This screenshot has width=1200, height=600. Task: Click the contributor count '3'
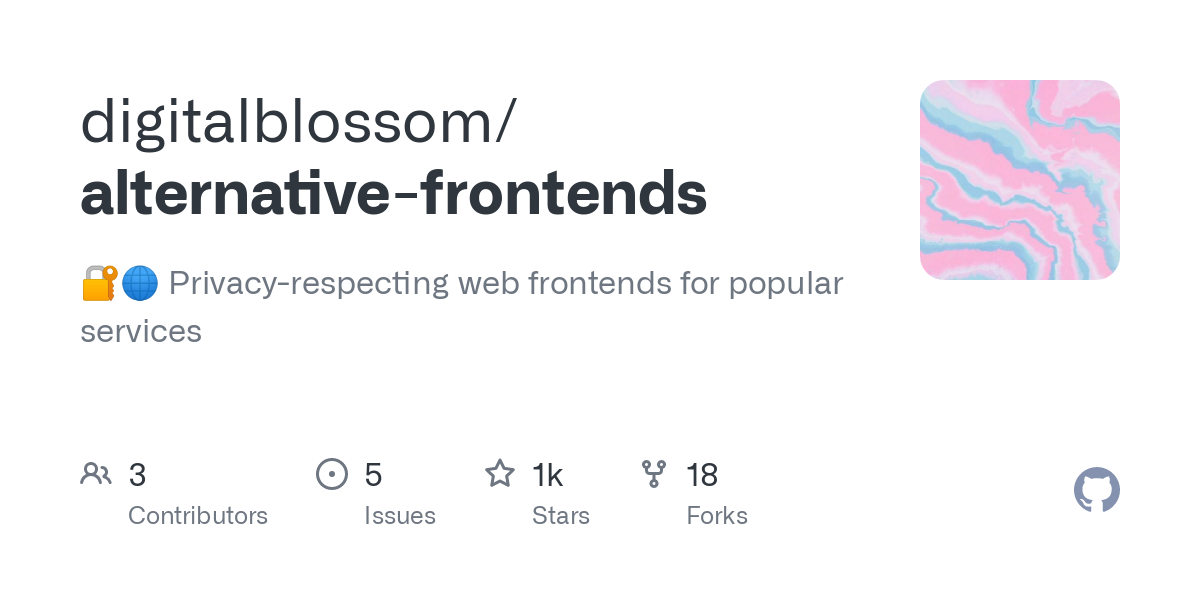[138, 475]
